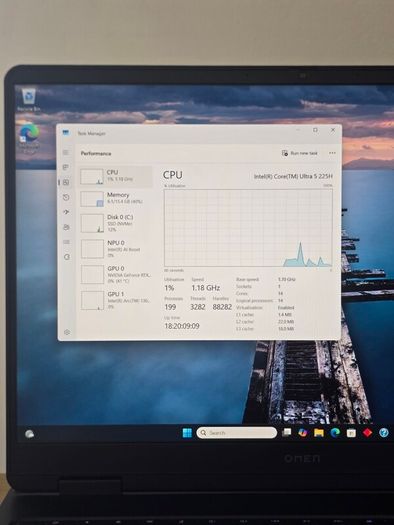Open the App history page icon

(66, 197)
